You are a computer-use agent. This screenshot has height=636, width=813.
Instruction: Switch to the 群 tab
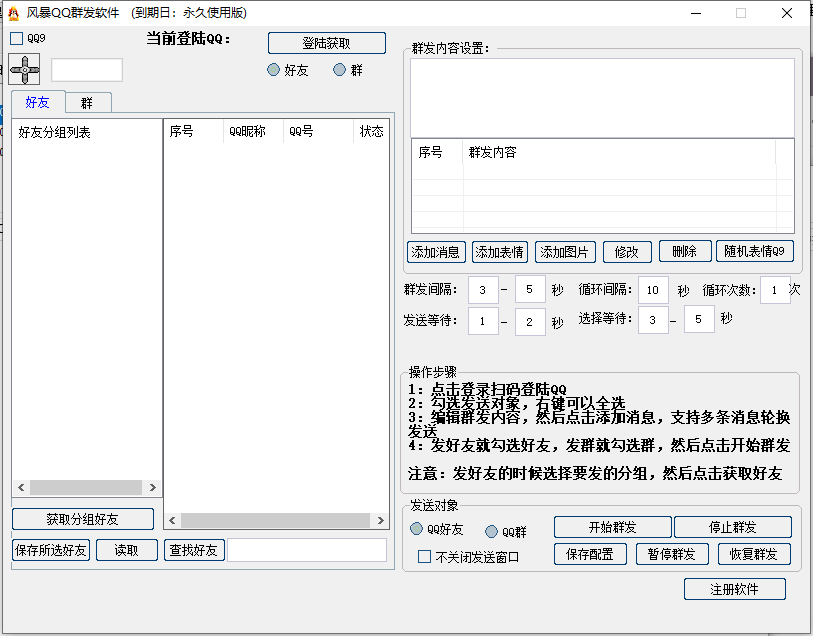(x=88, y=102)
